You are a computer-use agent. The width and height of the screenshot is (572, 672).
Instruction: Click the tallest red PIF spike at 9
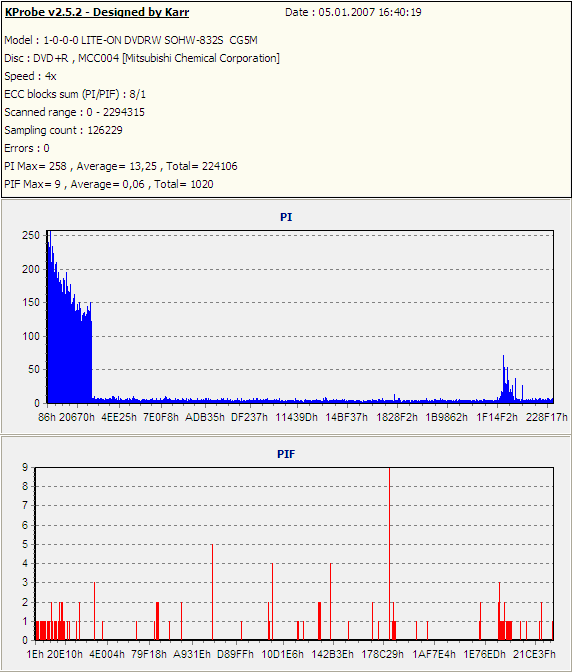pos(389,554)
